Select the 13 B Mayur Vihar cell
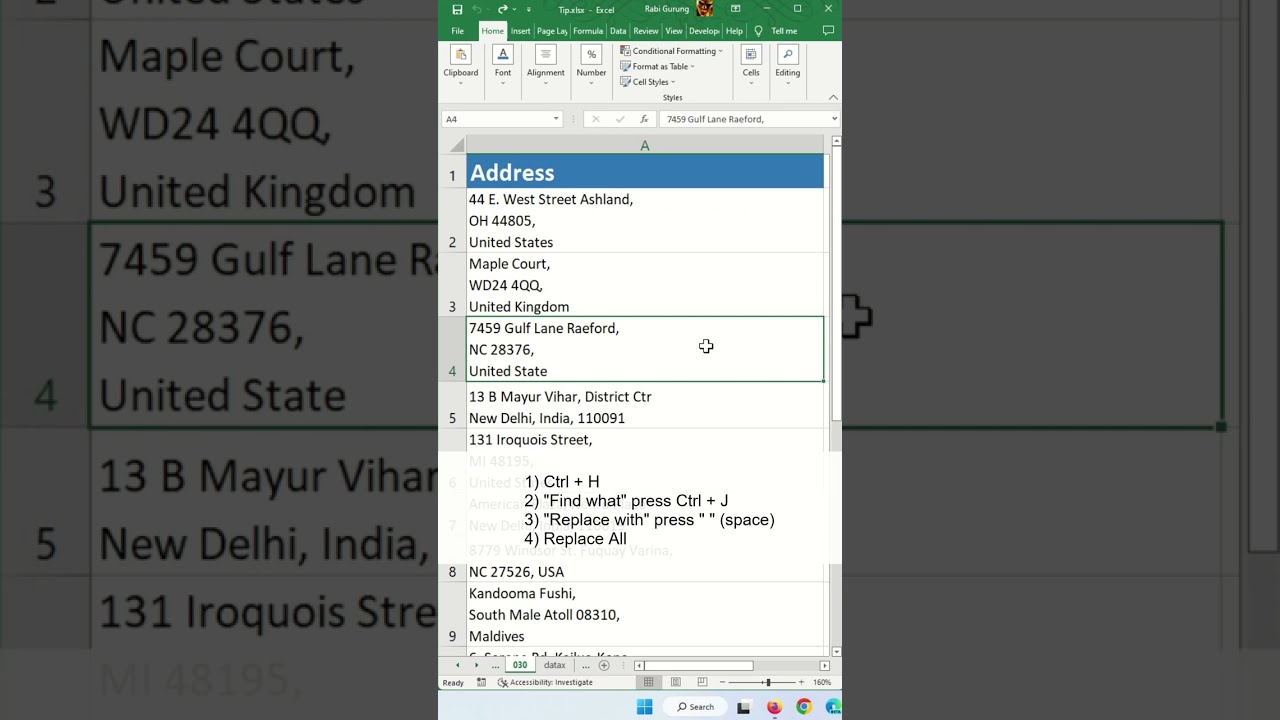 coord(645,406)
